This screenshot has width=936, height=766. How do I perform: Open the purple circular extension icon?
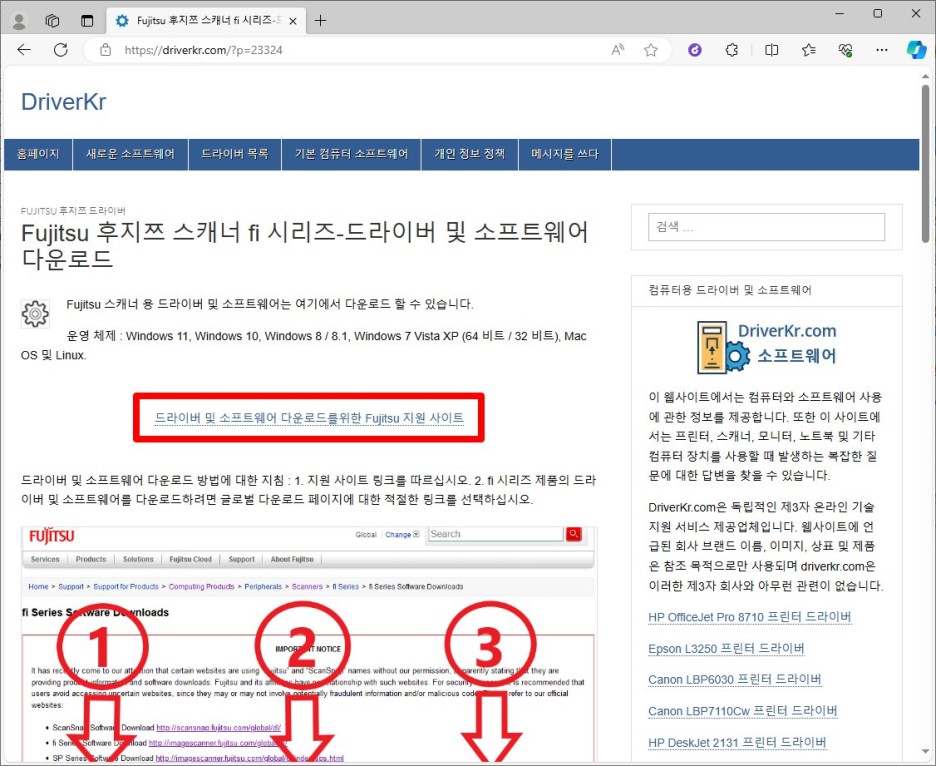(695, 50)
